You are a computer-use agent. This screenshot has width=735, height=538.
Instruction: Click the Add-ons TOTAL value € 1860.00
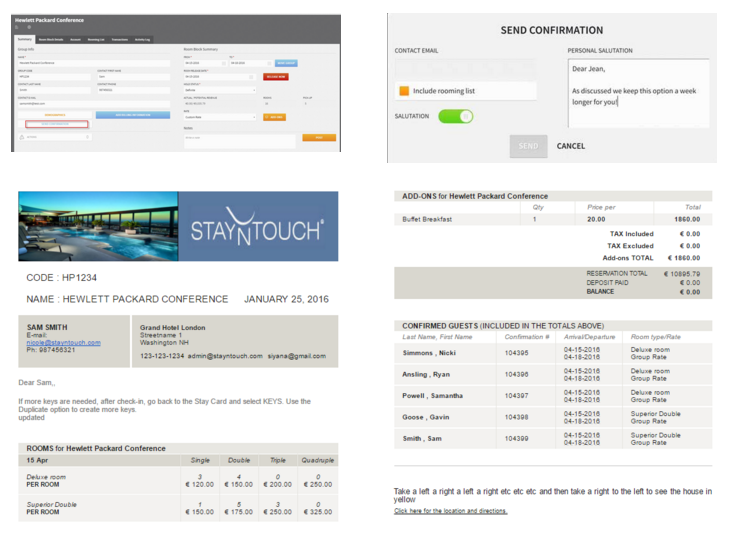(x=684, y=258)
